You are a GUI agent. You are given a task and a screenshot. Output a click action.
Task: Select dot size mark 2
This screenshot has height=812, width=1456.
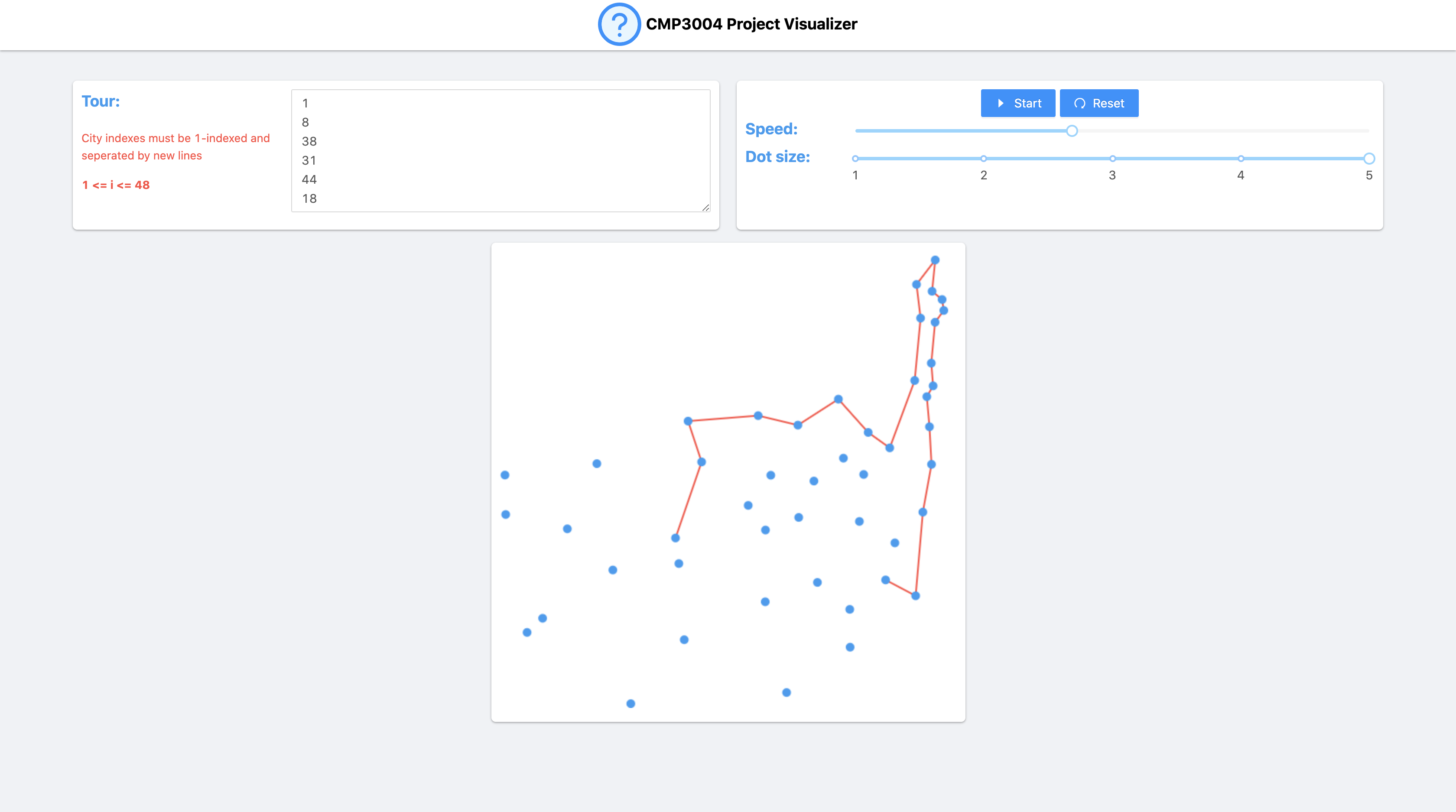(x=984, y=159)
